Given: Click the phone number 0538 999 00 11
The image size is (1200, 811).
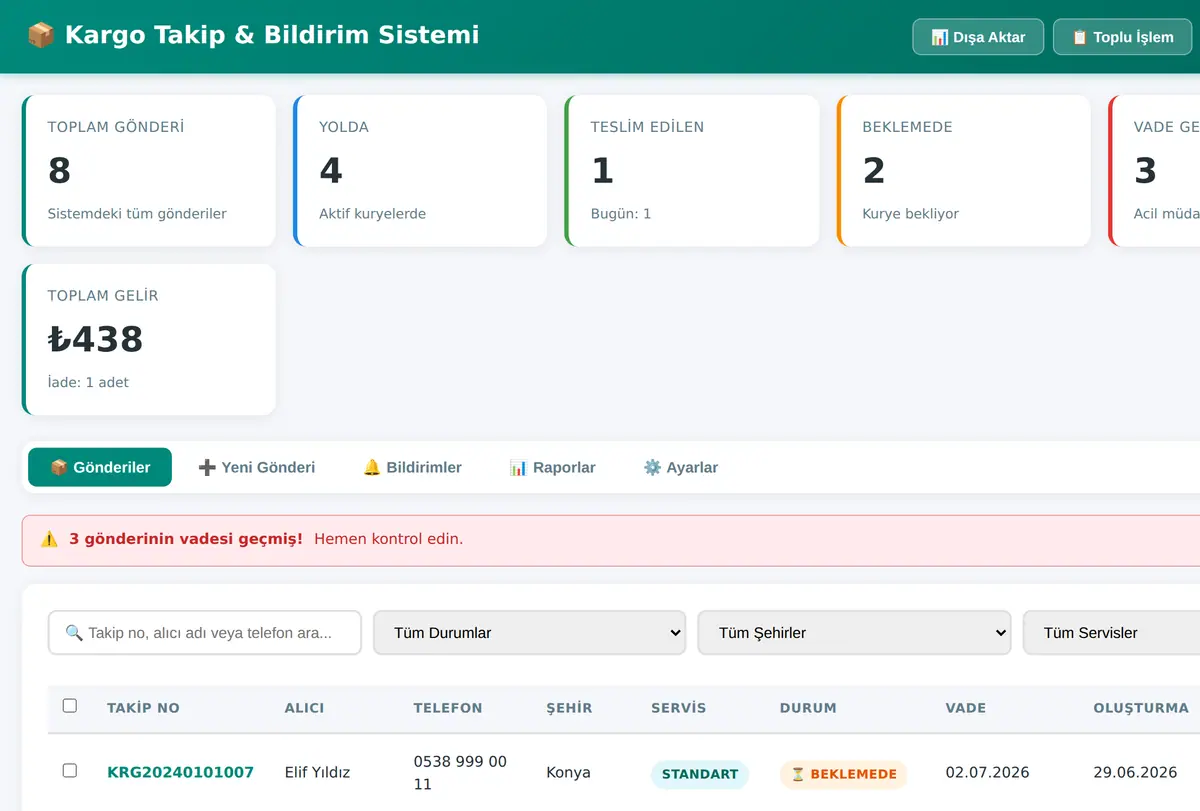Looking at the screenshot, I should click(460, 773).
